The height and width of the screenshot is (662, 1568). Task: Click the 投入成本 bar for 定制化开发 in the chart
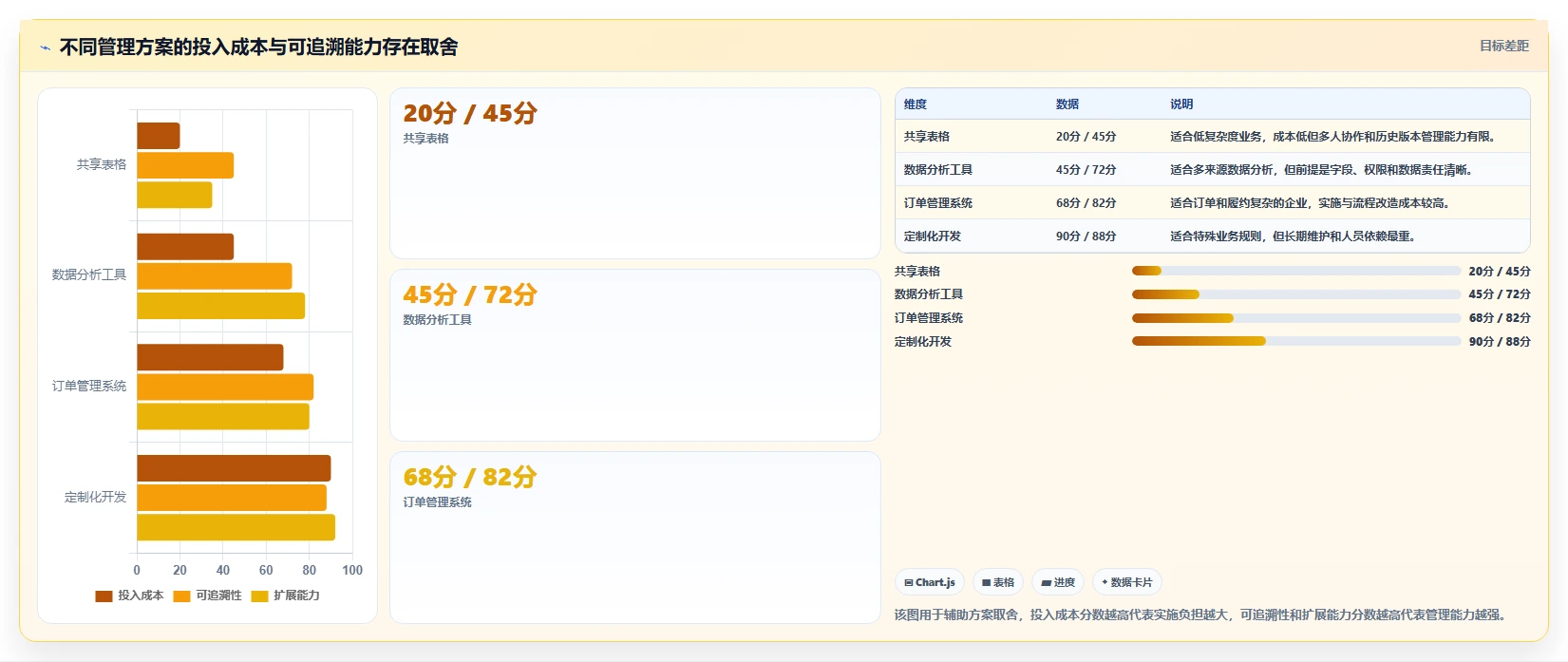click(235, 468)
